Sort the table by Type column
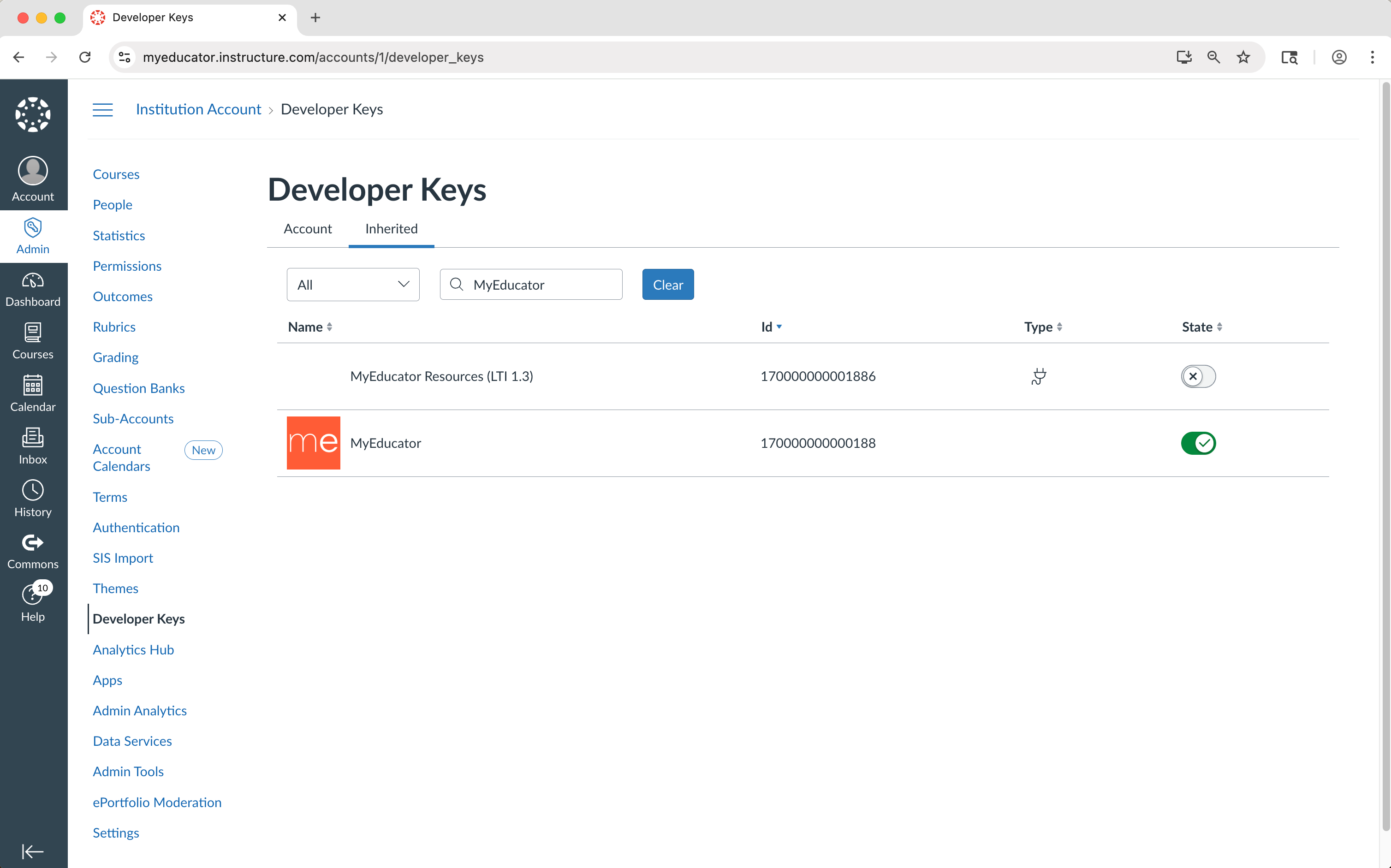Viewport: 1391px width, 868px height. click(1043, 327)
